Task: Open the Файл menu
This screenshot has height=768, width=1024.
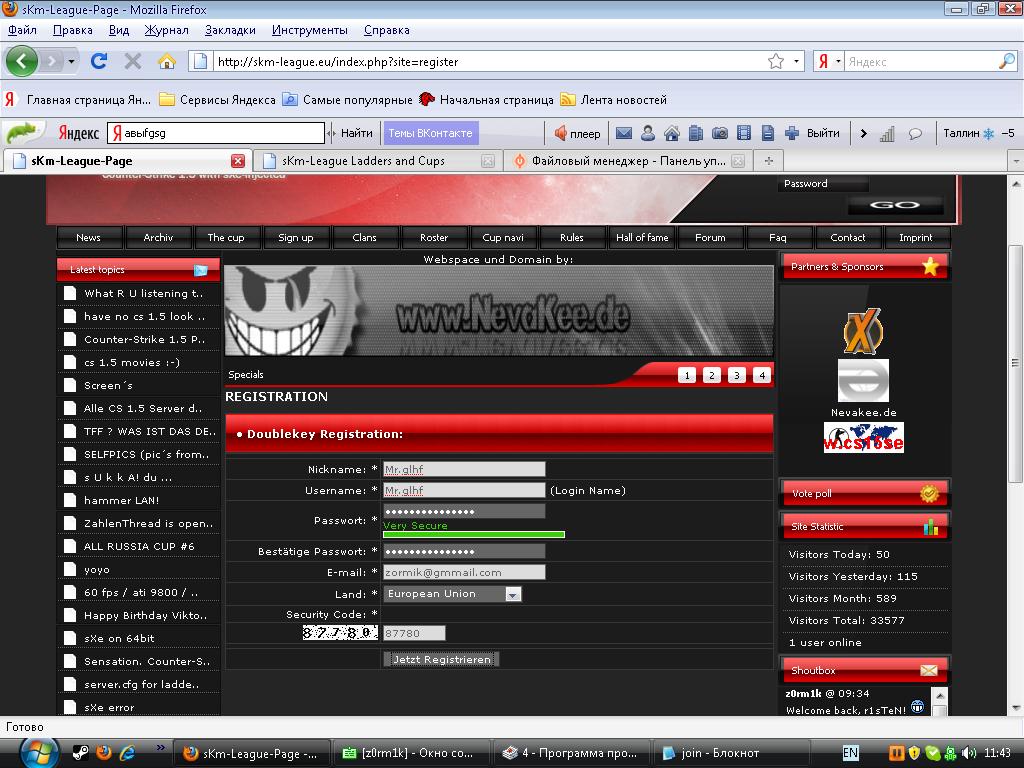Action: click(x=22, y=30)
